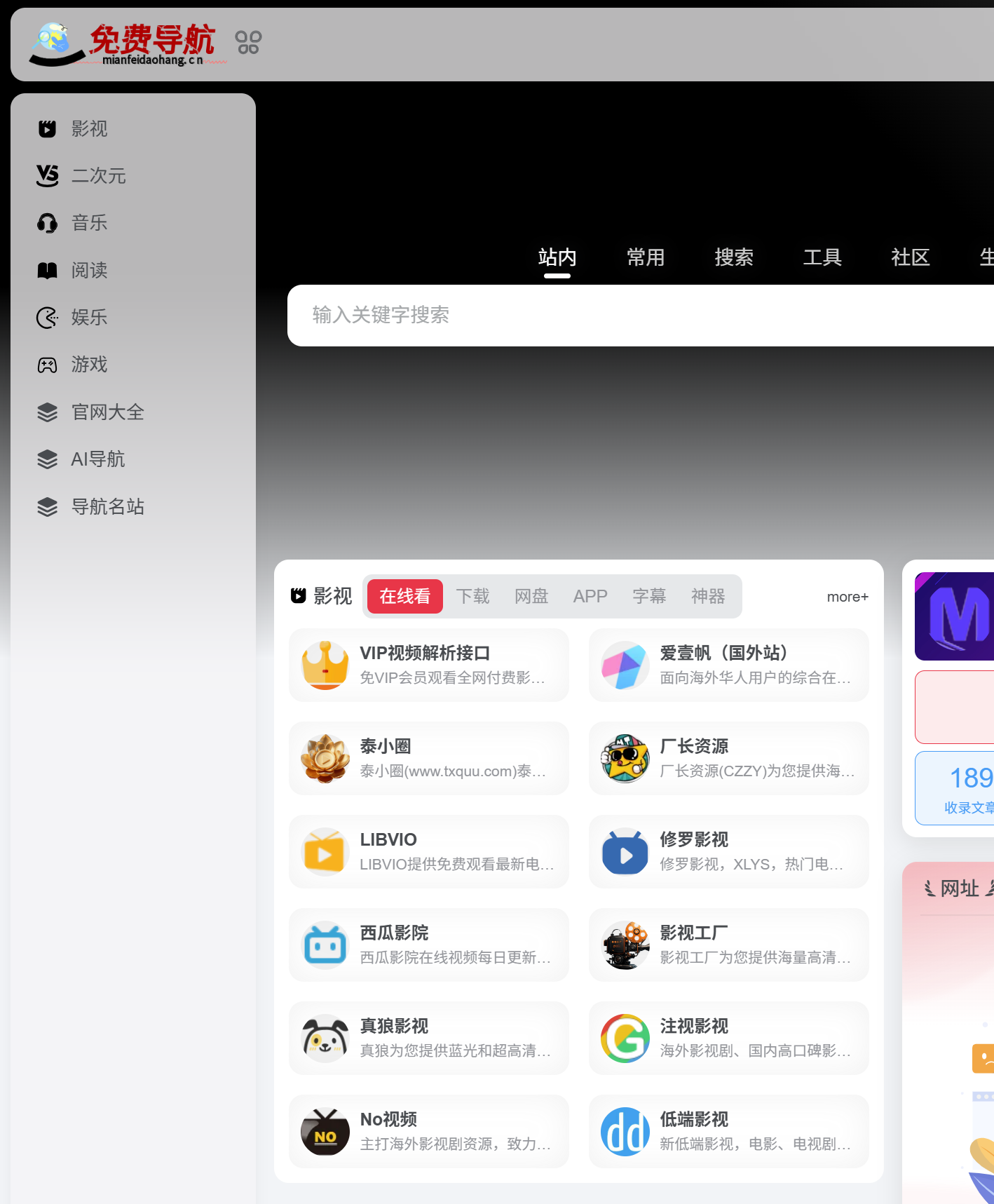
Task: Open the 官网大全 sidebar menu label
Action: click(108, 412)
